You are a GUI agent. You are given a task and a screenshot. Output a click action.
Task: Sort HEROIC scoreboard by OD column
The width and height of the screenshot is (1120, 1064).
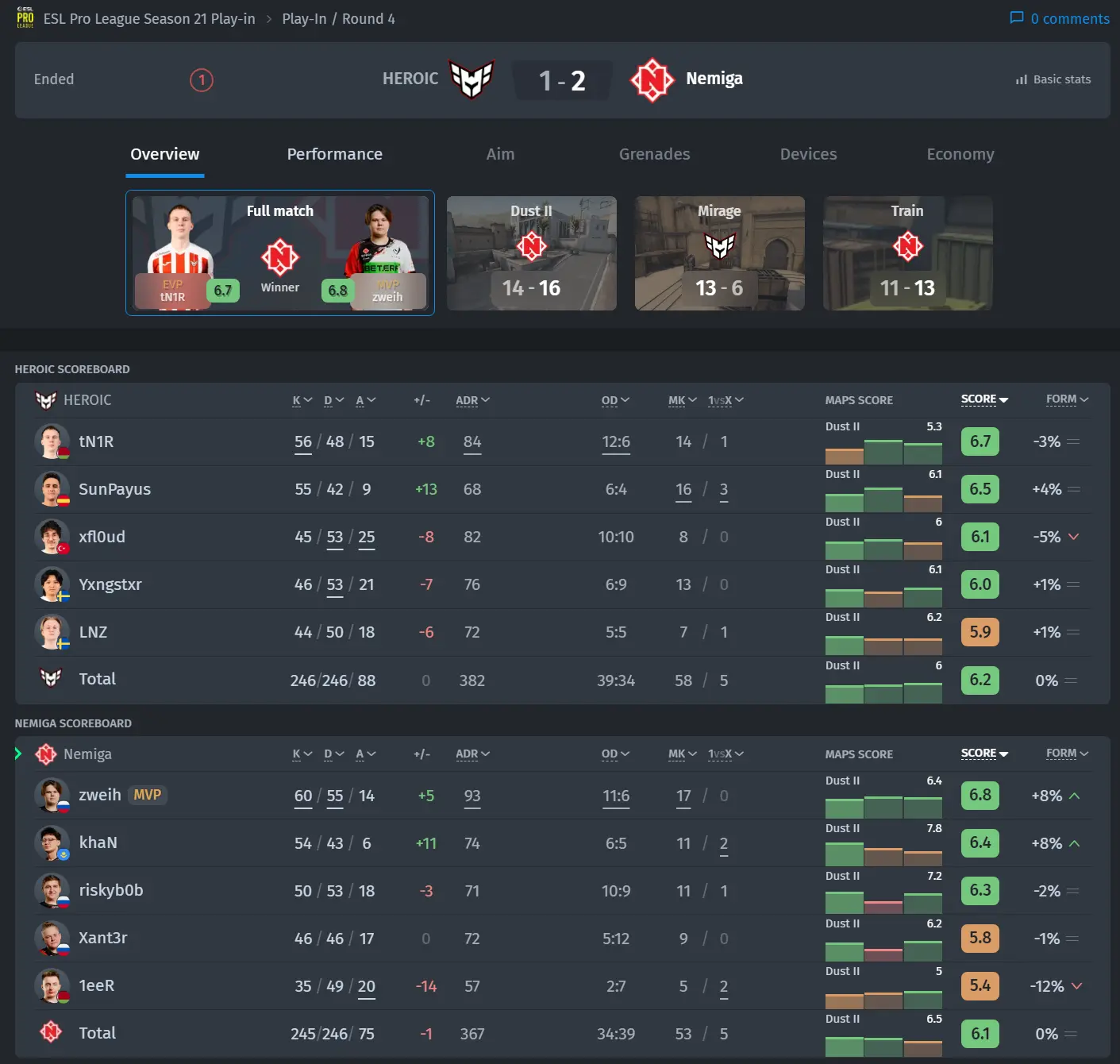pos(615,400)
